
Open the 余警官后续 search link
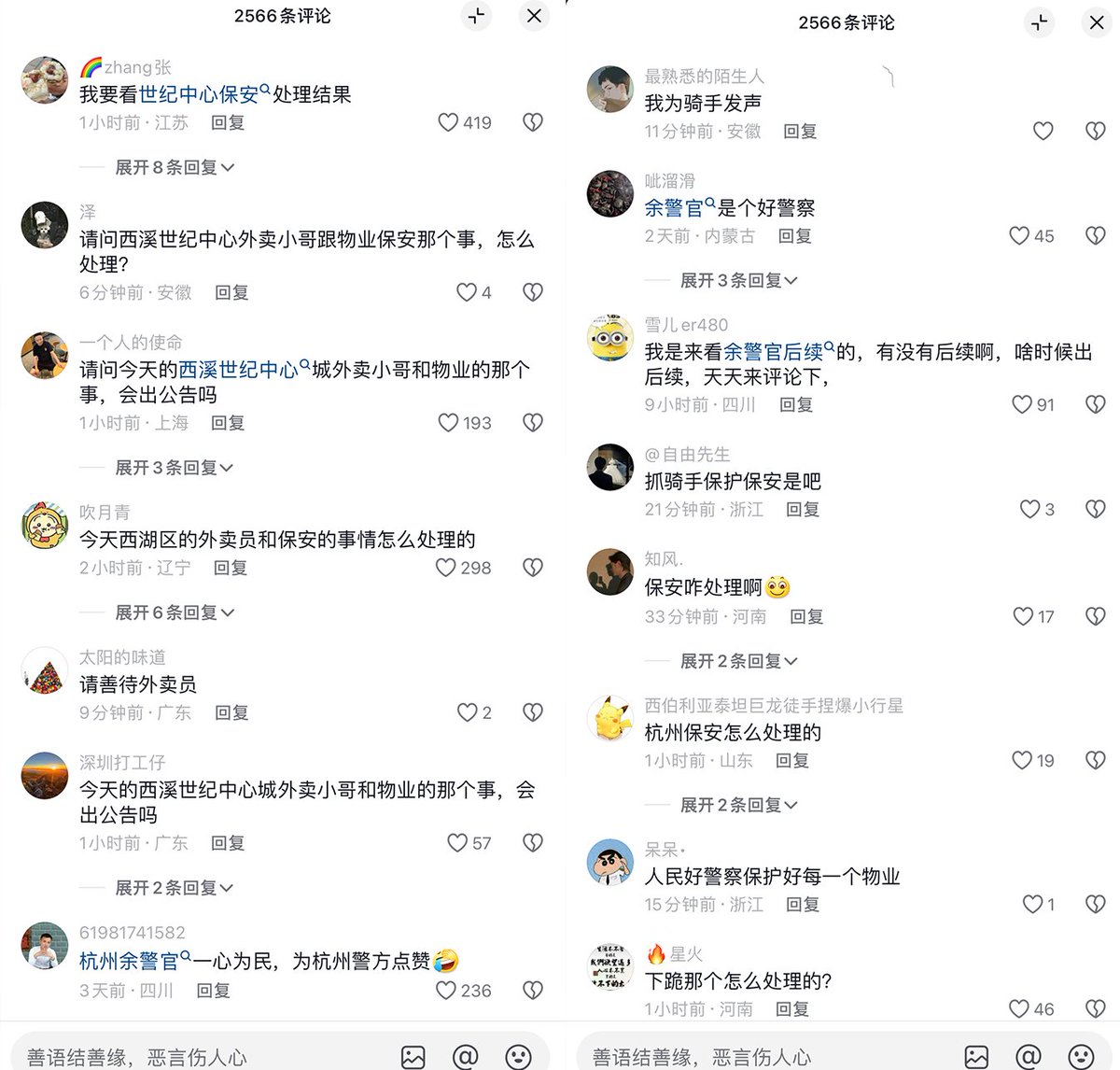(x=778, y=352)
